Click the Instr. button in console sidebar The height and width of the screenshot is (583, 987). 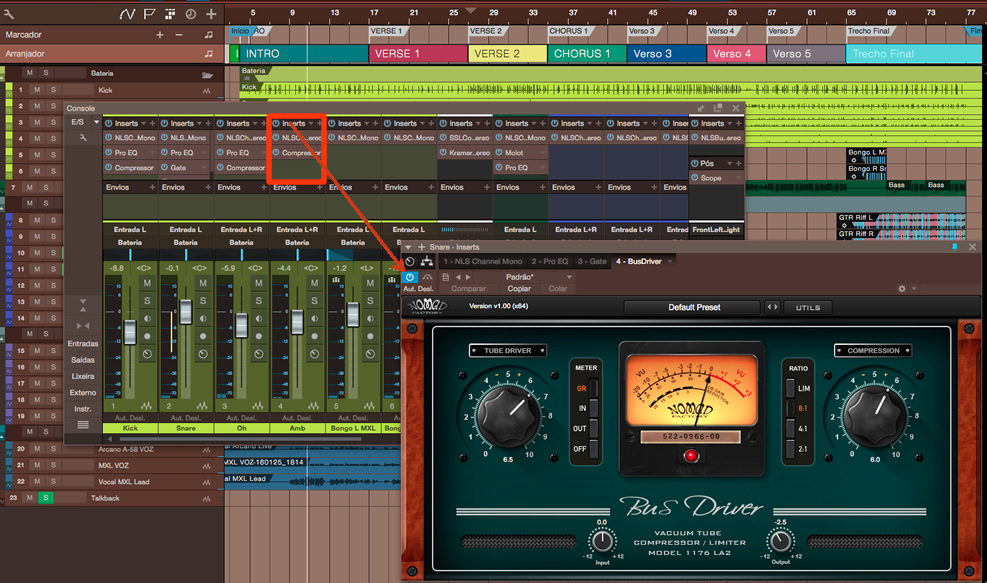(83, 409)
